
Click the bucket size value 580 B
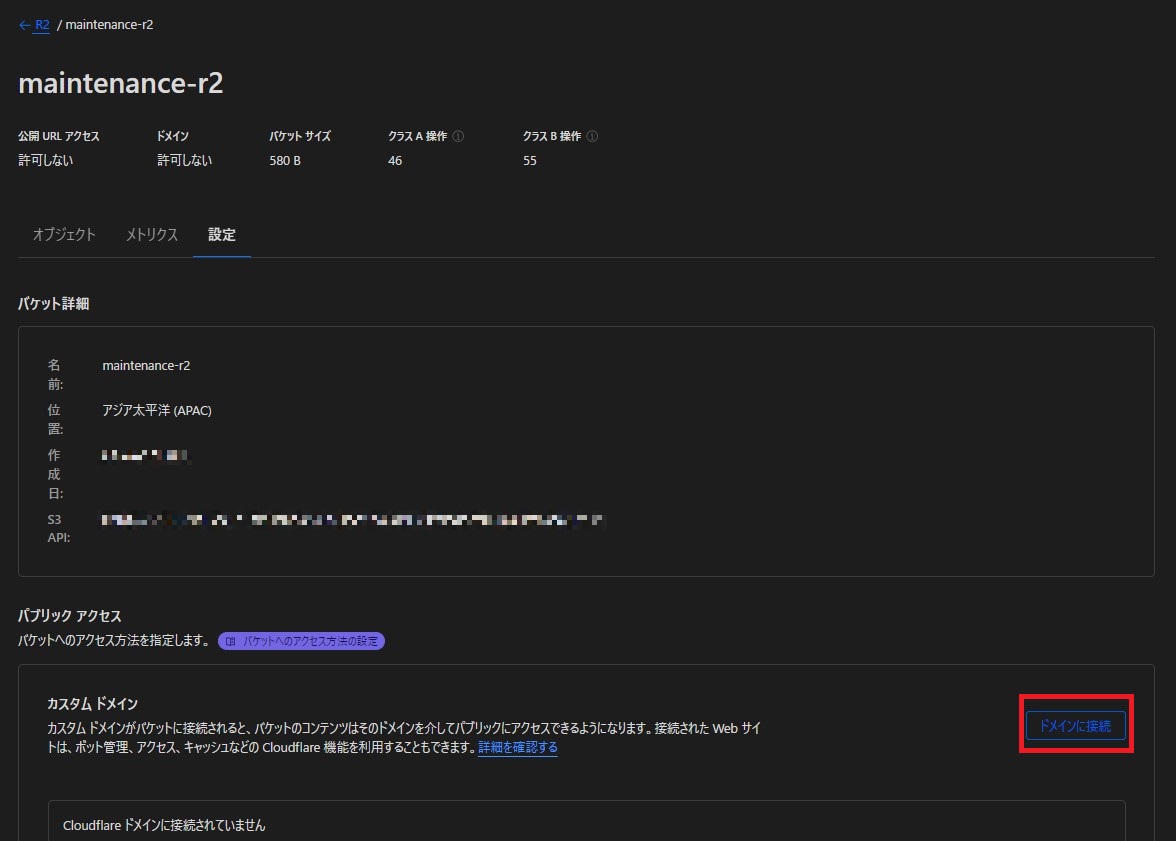click(285, 161)
